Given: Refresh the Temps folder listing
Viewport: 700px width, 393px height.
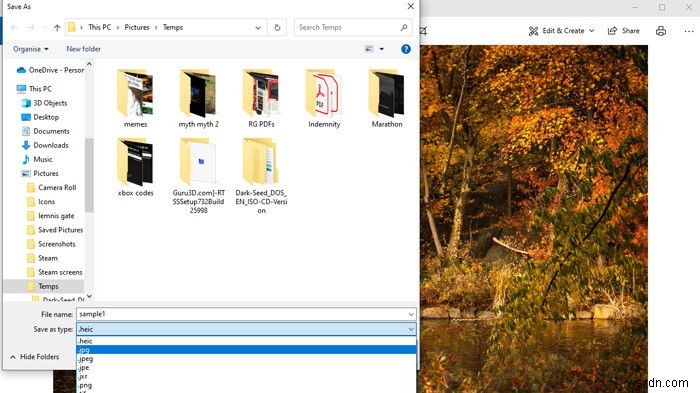Looking at the screenshot, I should coord(277,28).
